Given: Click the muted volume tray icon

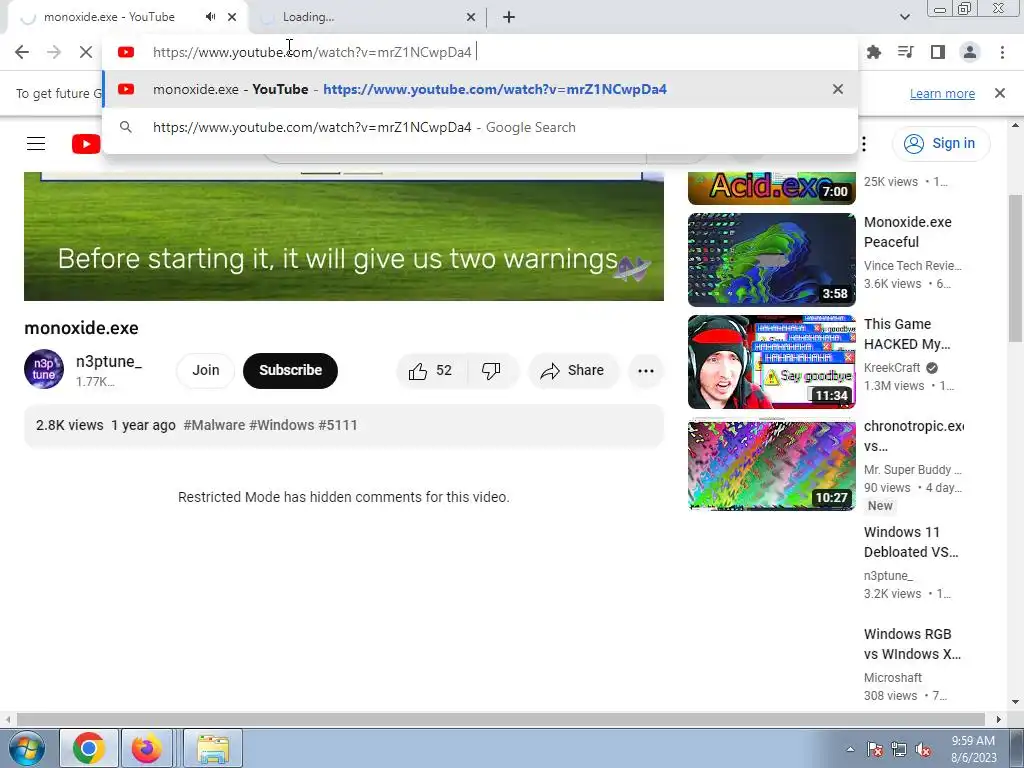Looking at the screenshot, I should (923, 749).
